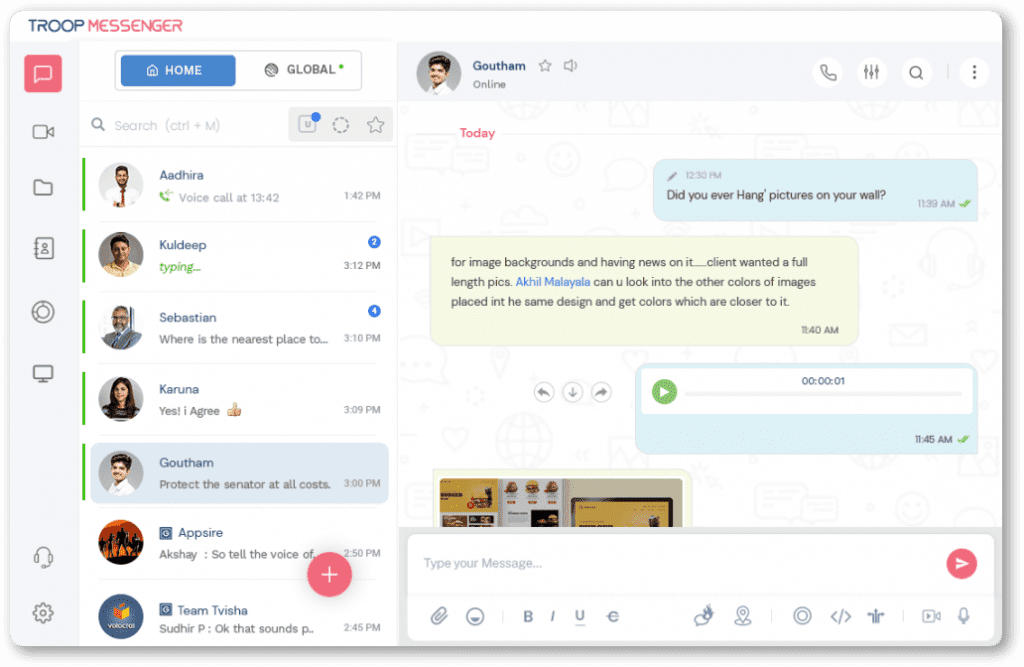The width and height of the screenshot is (1024, 667).
Task: Open the file attachment paperclip
Action: click(x=439, y=616)
